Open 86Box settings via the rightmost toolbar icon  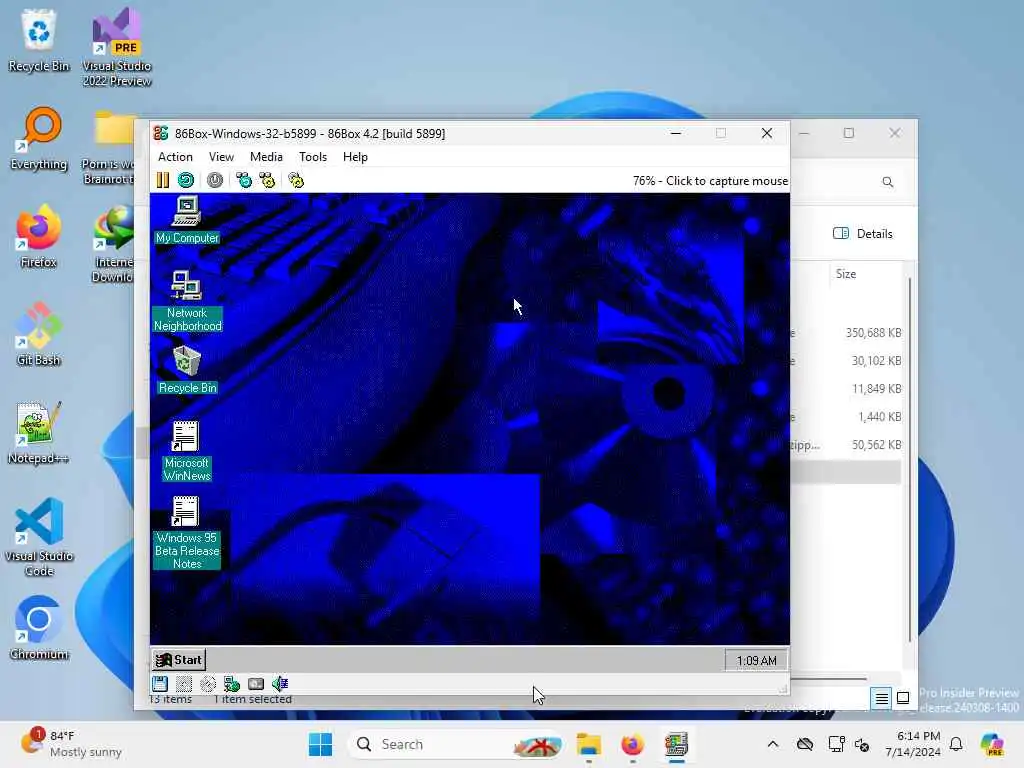pos(296,180)
